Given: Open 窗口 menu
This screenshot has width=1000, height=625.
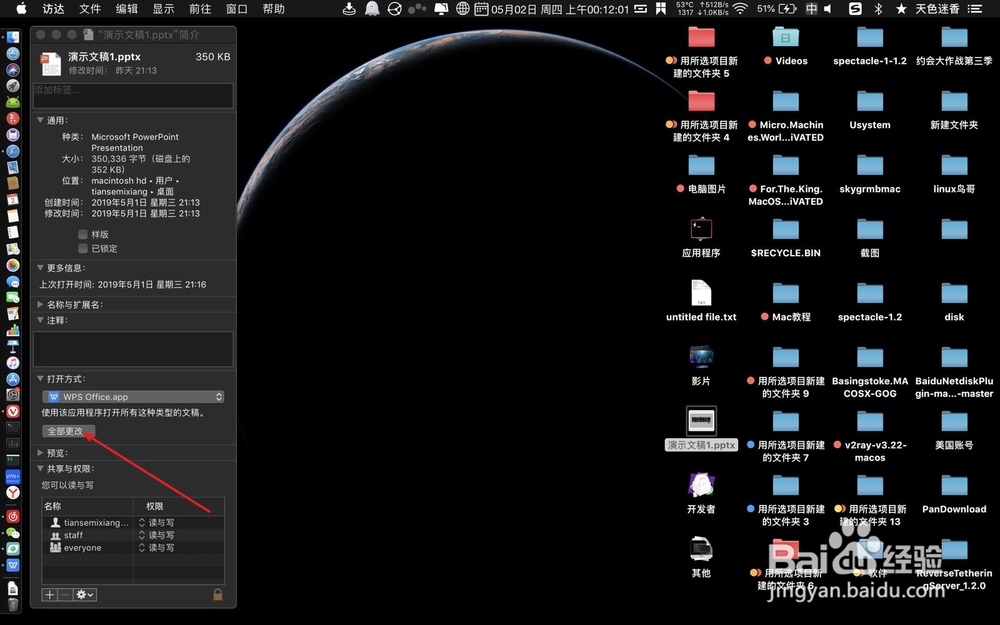Looking at the screenshot, I should pos(237,9).
